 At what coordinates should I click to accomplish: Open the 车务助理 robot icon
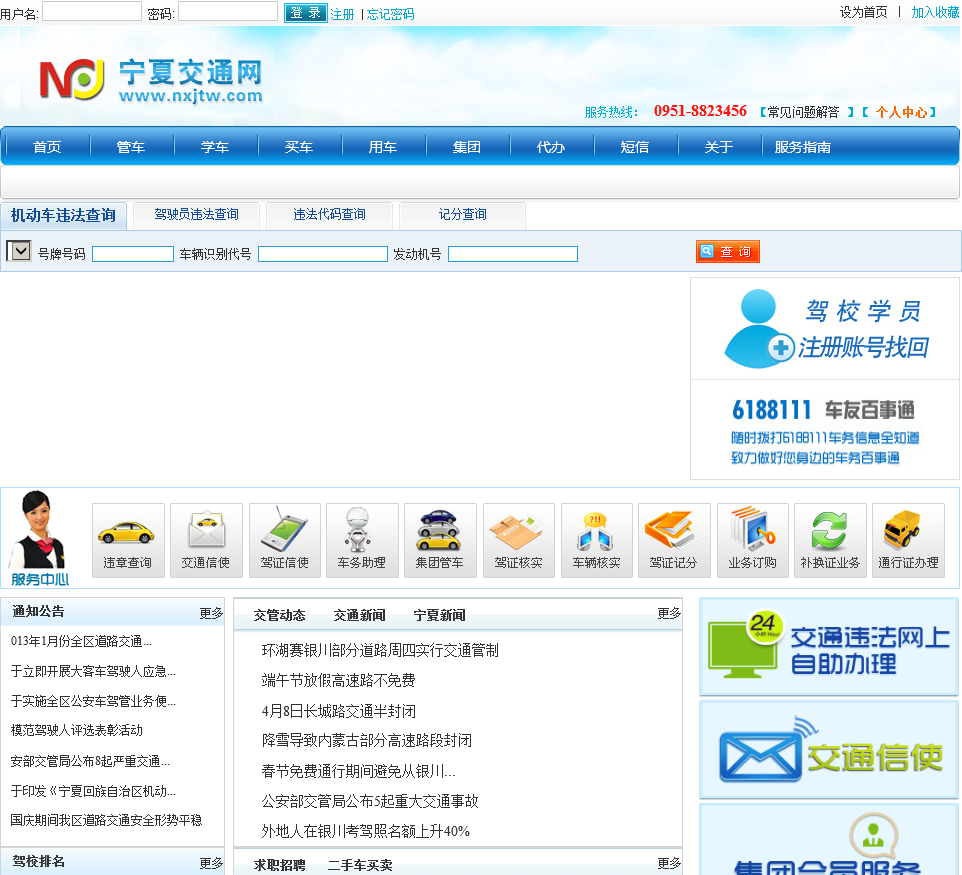tap(362, 540)
